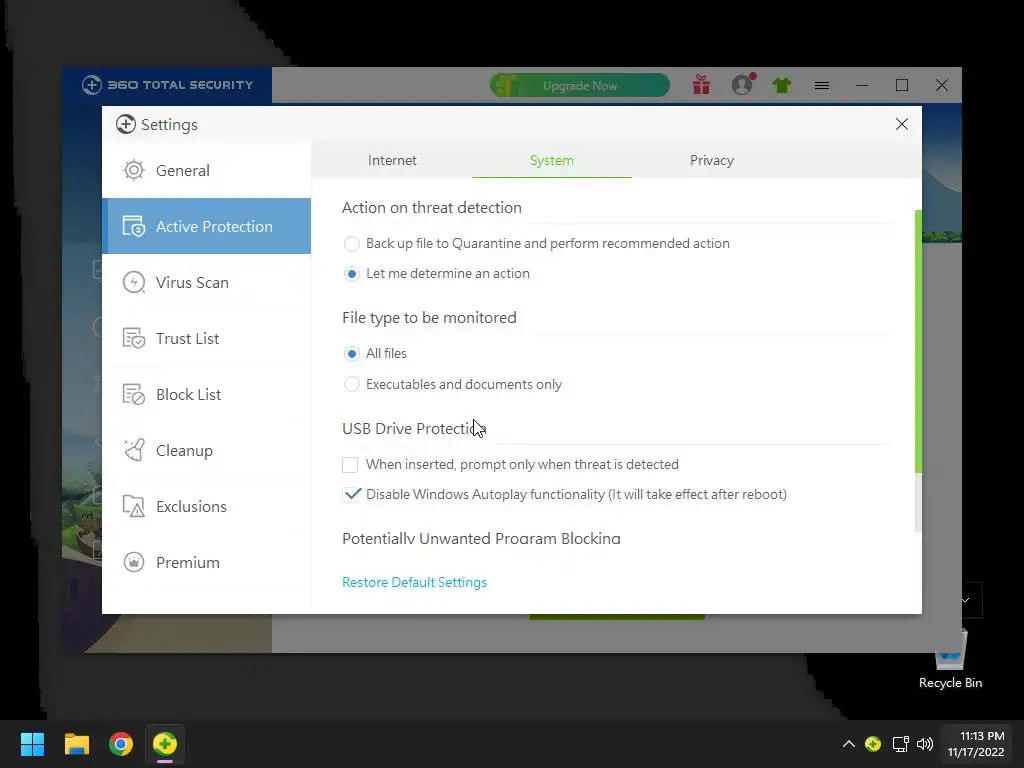Show hidden tray icons chevron
This screenshot has height=768, width=1024.
(x=848, y=744)
